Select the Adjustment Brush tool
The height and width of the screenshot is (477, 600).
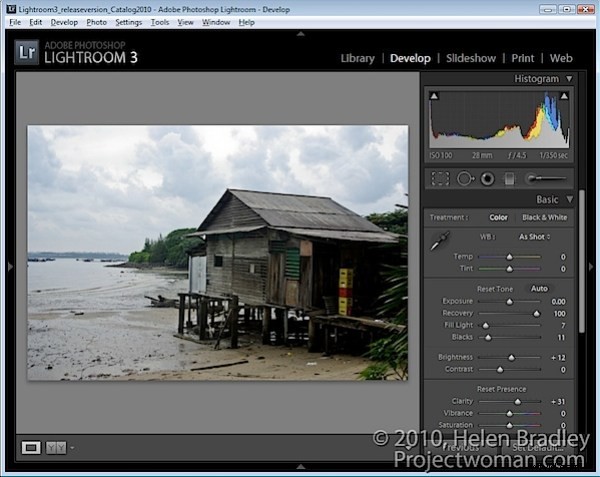(x=546, y=178)
